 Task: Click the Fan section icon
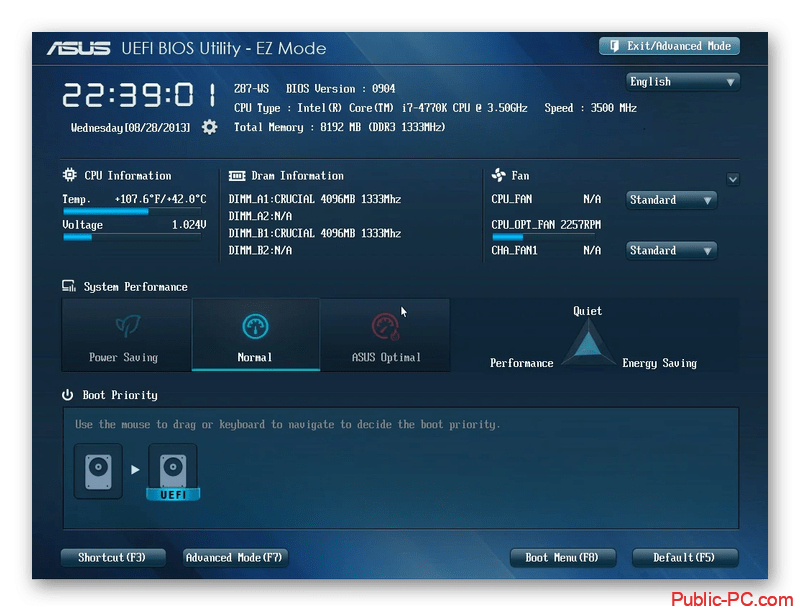(498, 175)
